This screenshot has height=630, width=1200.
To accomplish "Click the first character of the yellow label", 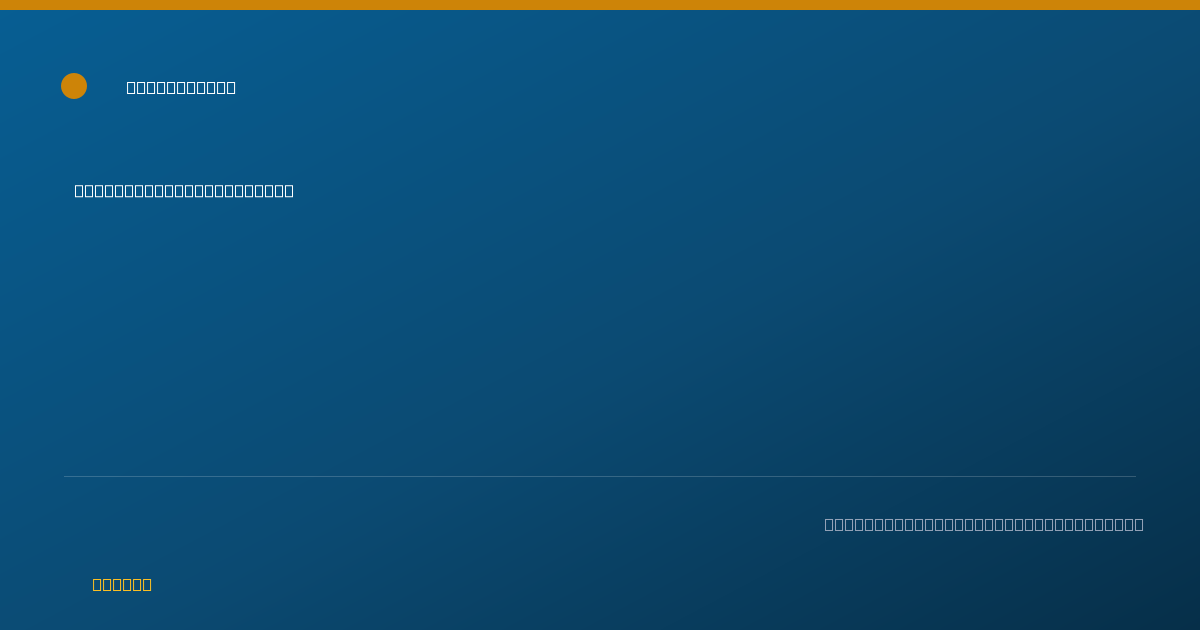I will [98, 584].
